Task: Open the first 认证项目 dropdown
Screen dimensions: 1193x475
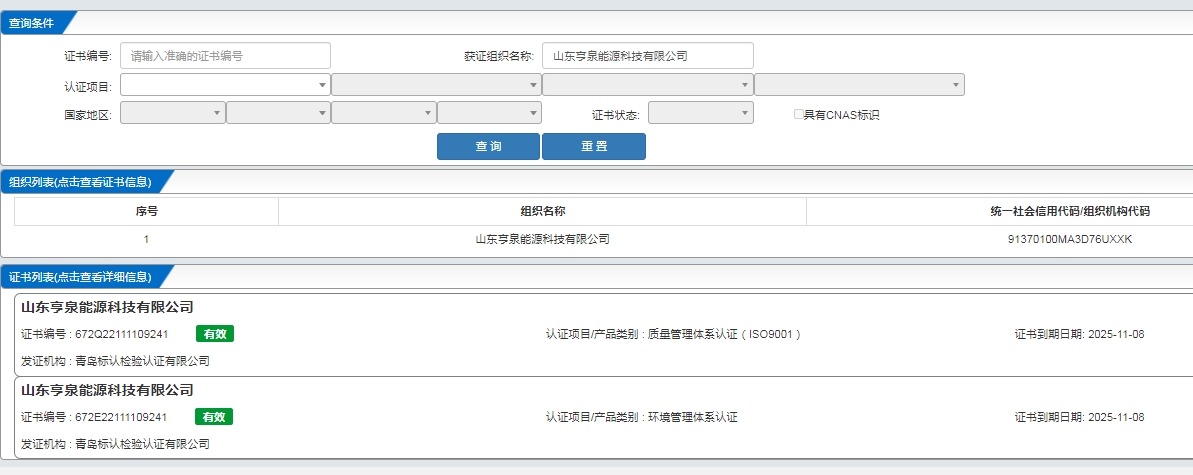Action: click(225, 84)
